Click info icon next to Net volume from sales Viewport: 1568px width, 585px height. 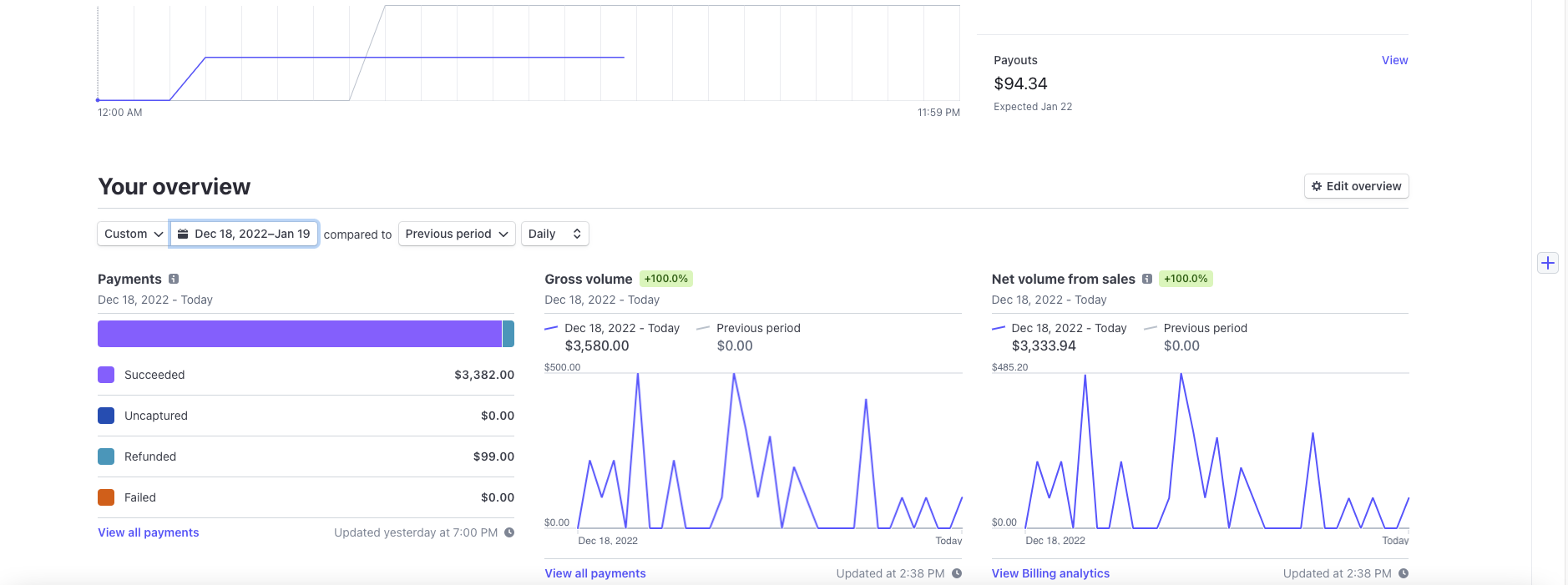pyautogui.click(x=1147, y=279)
